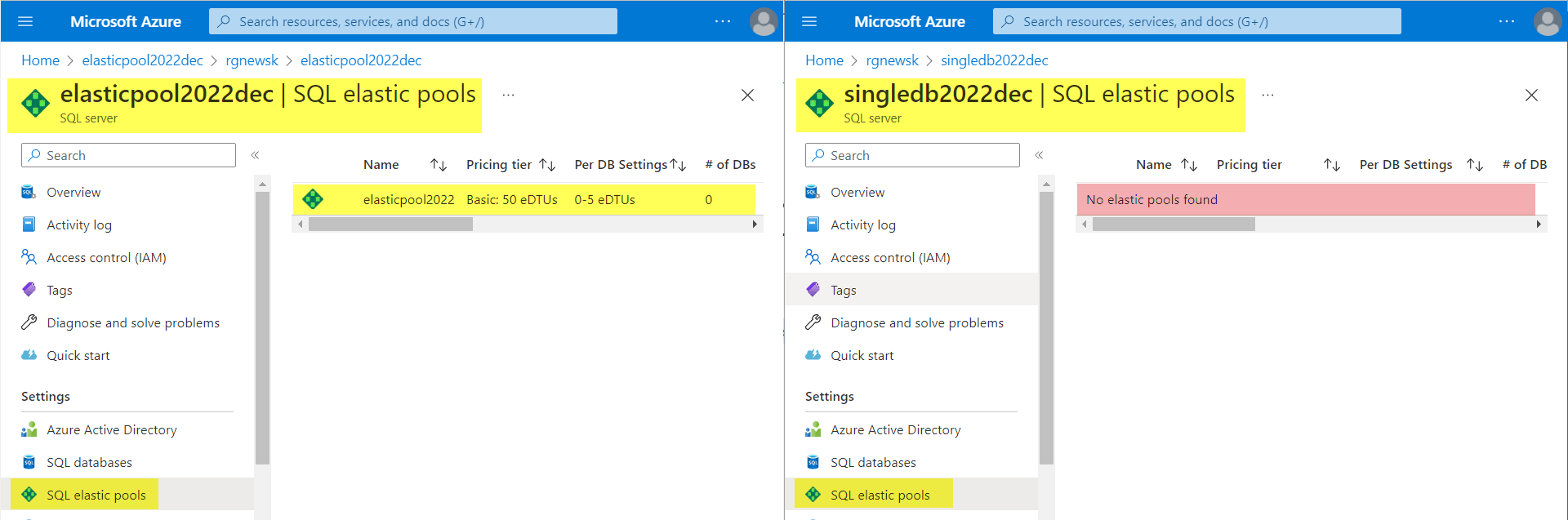The image size is (1568, 520).
Task: Open top bar ellipsis in left window
Action: (x=723, y=21)
